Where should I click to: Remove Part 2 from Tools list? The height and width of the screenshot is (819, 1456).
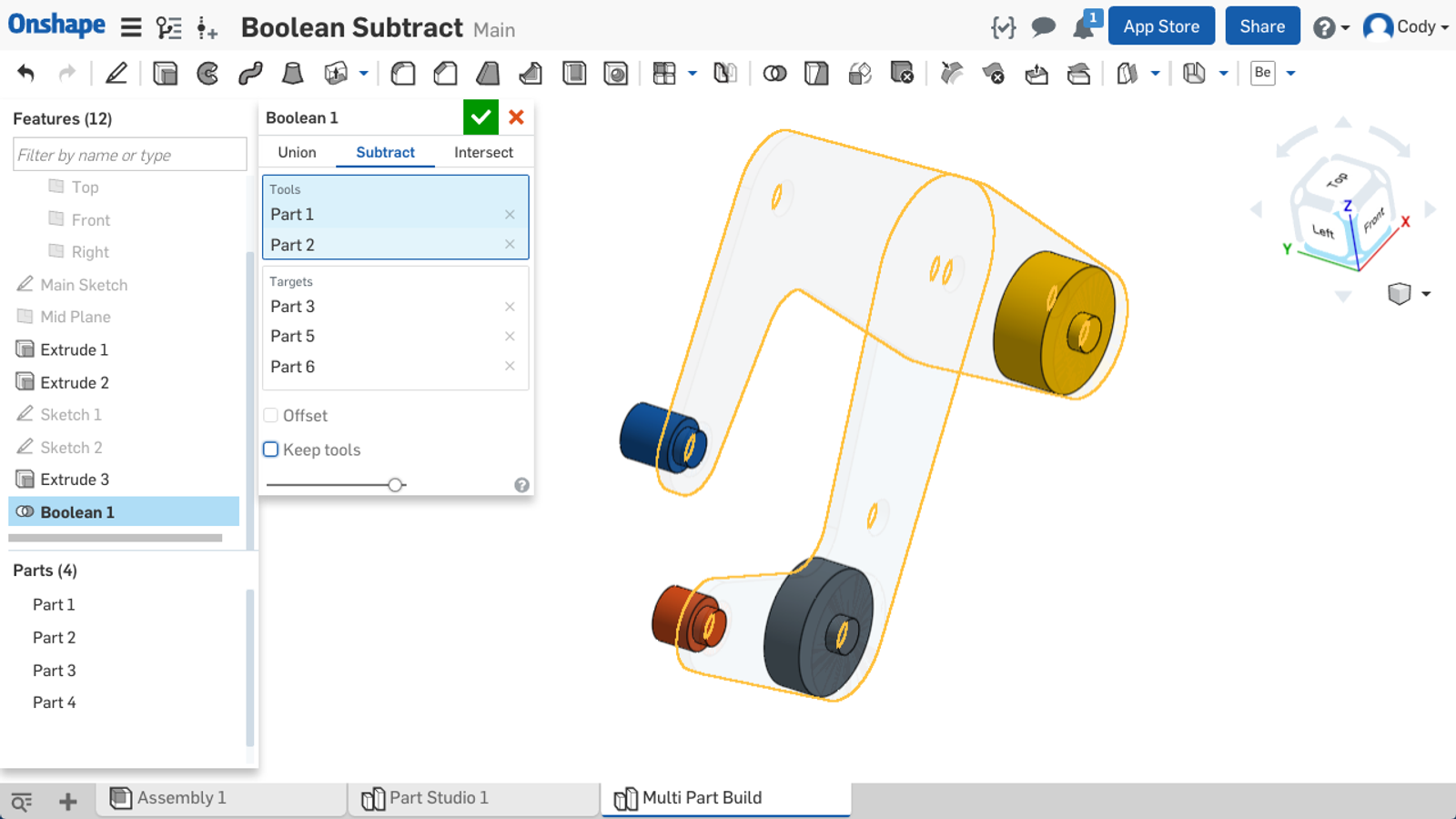pos(510,245)
